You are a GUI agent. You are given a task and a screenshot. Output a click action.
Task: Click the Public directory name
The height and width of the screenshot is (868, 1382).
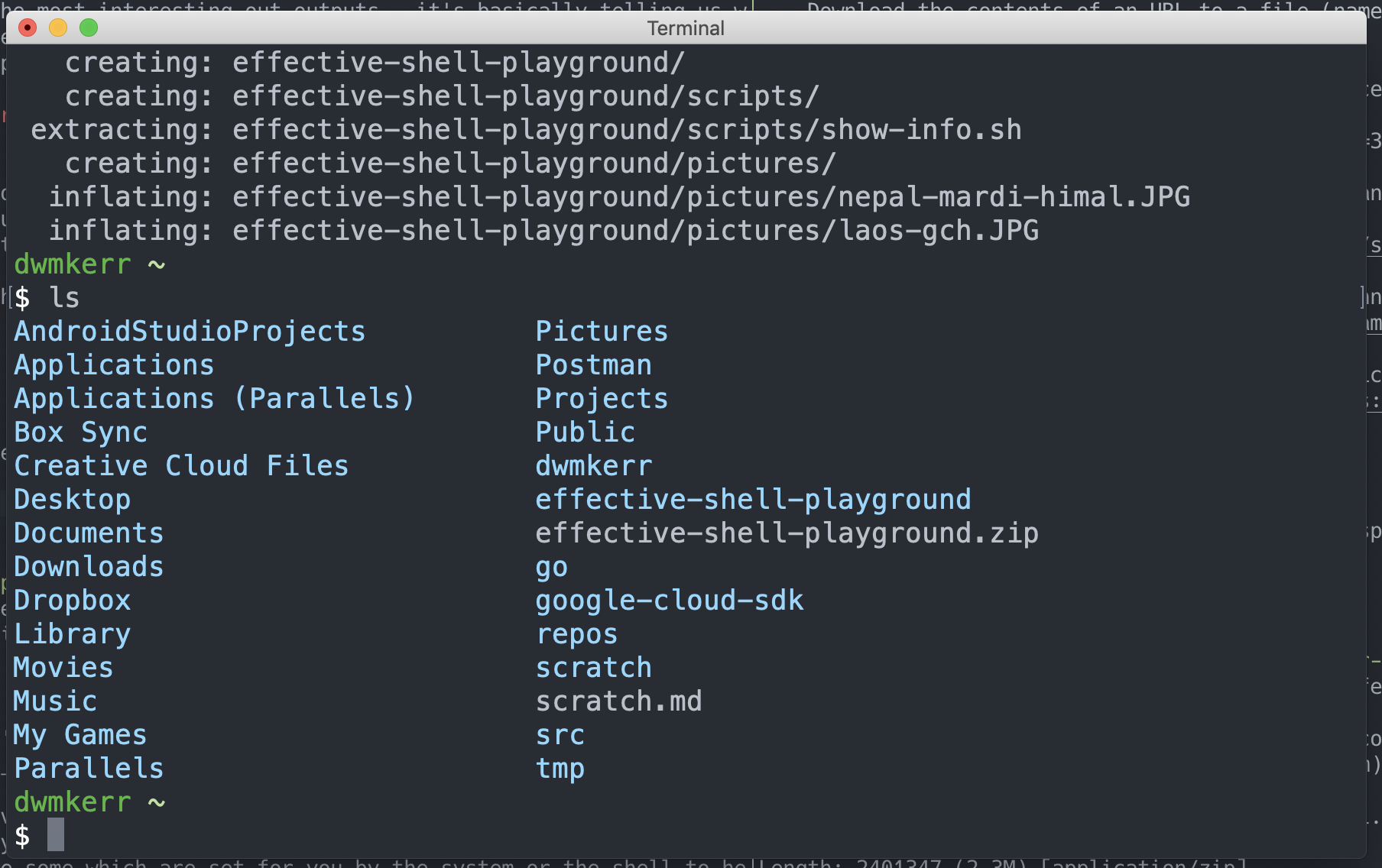pyautogui.click(x=585, y=432)
